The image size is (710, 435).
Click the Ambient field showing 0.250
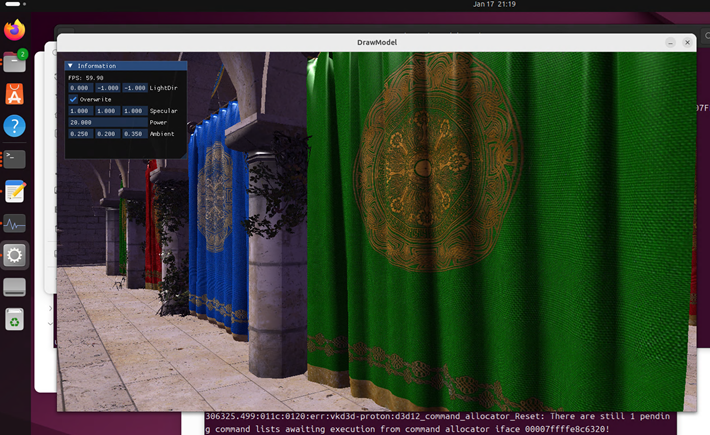(x=80, y=133)
